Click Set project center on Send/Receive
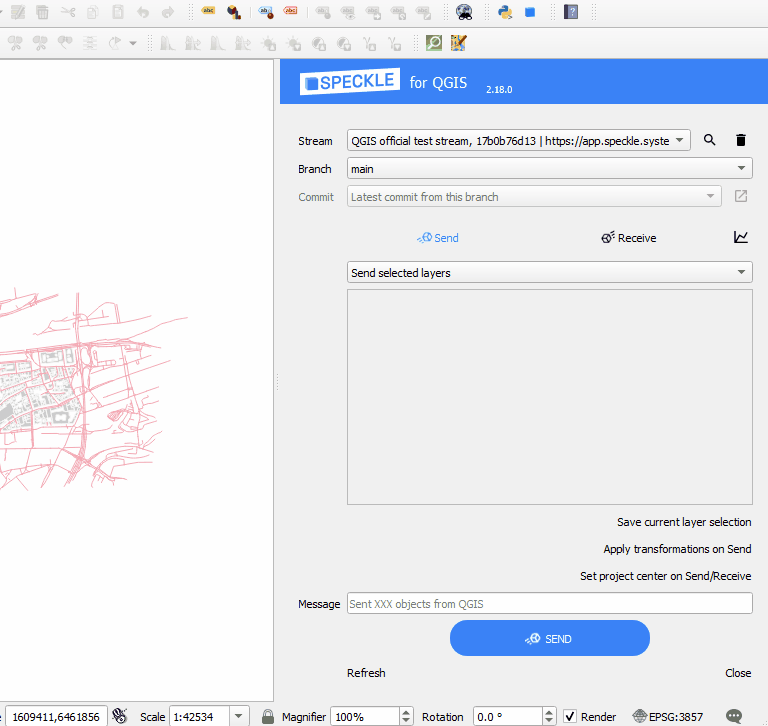 (665, 576)
